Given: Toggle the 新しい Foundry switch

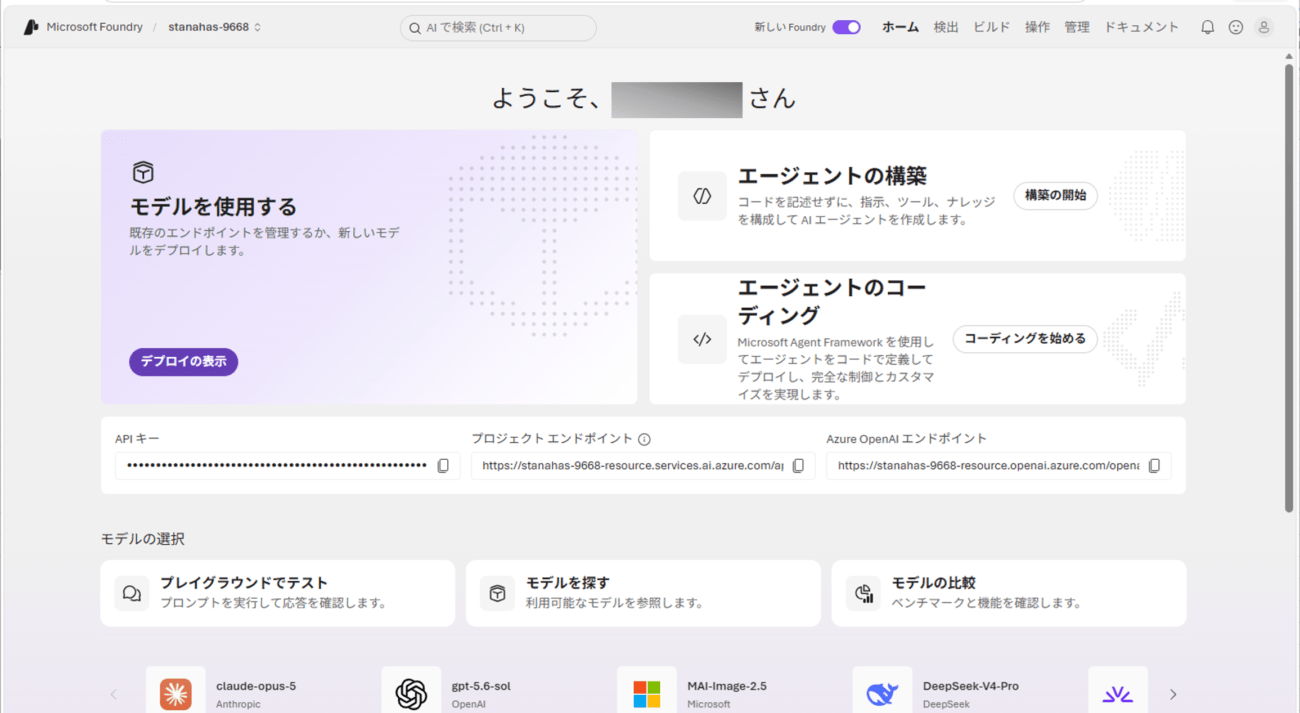Looking at the screenshot, I should click(846, 27).
